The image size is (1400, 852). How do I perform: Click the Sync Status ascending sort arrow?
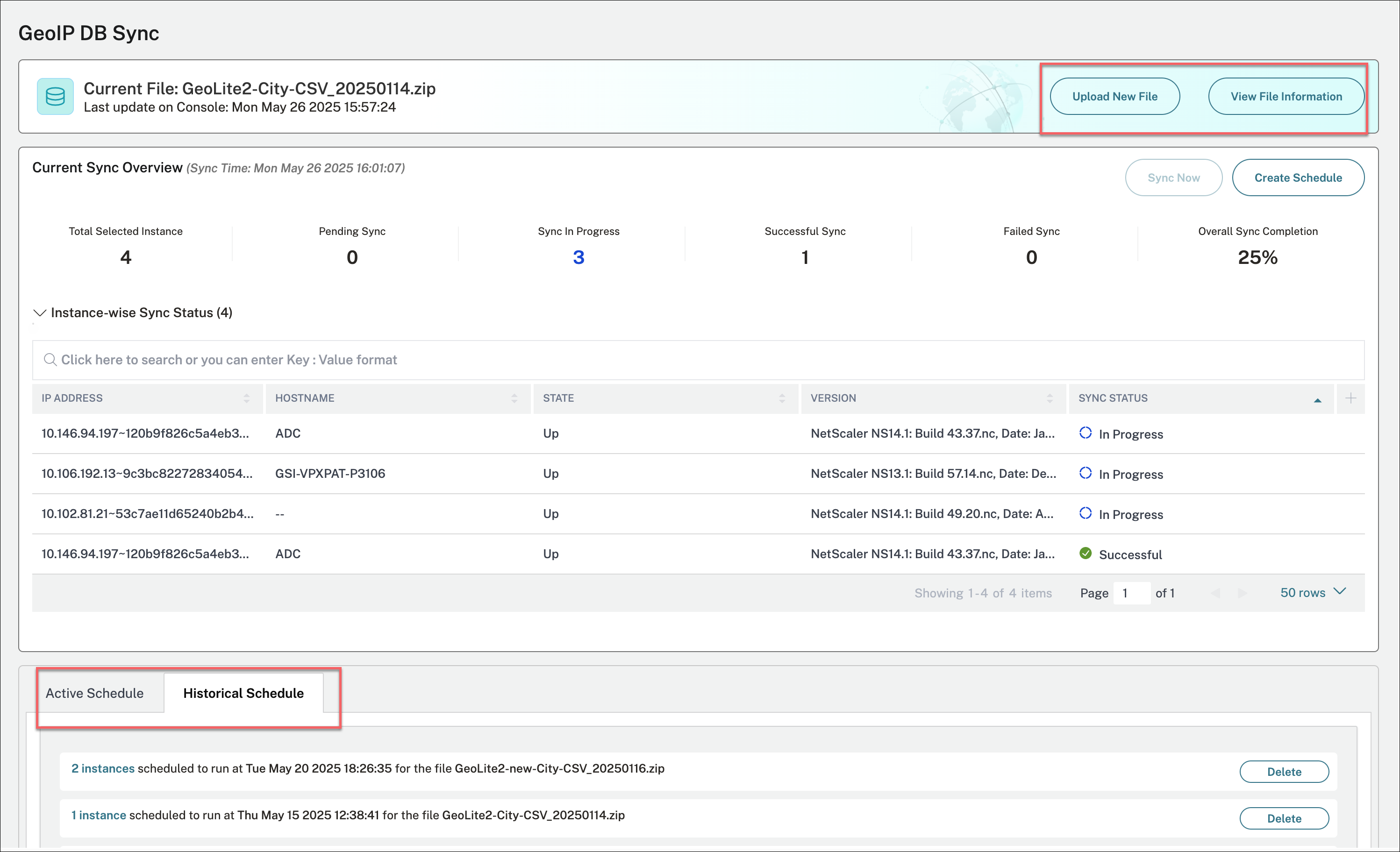coord(1317,400)
